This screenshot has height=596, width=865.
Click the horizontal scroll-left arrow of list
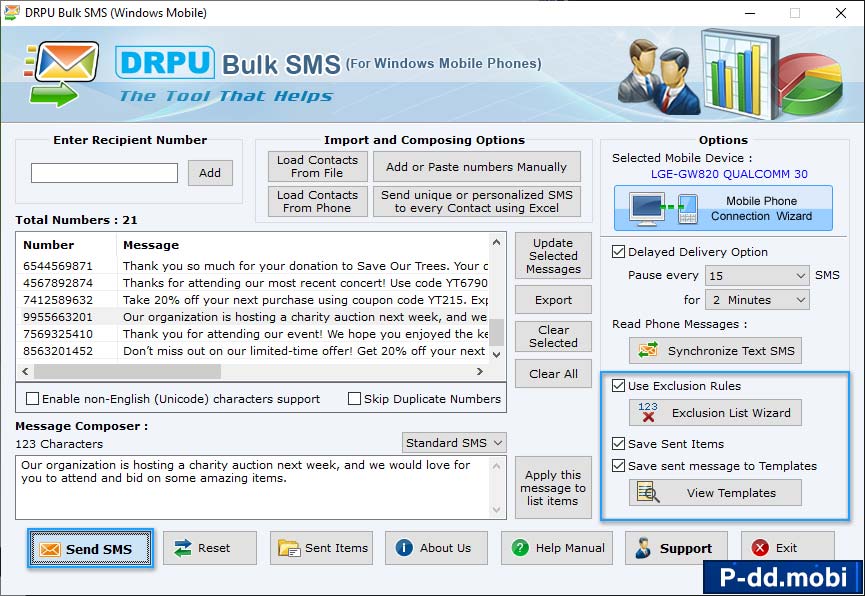[25, 371]
